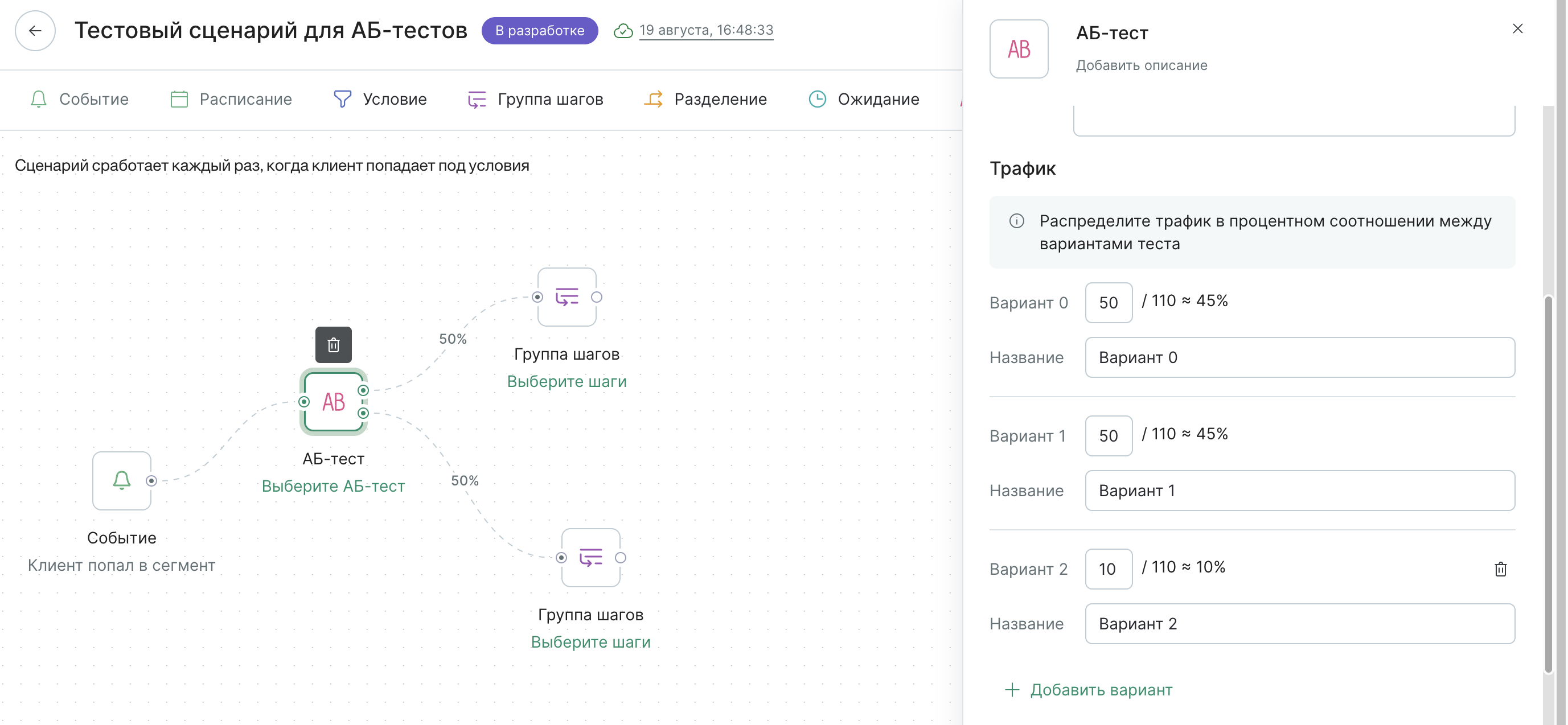The height and width of the screenshot is (725, 1568).
Task: Close the АБ-тест side panel
Action: click(x=1517, y=28)
